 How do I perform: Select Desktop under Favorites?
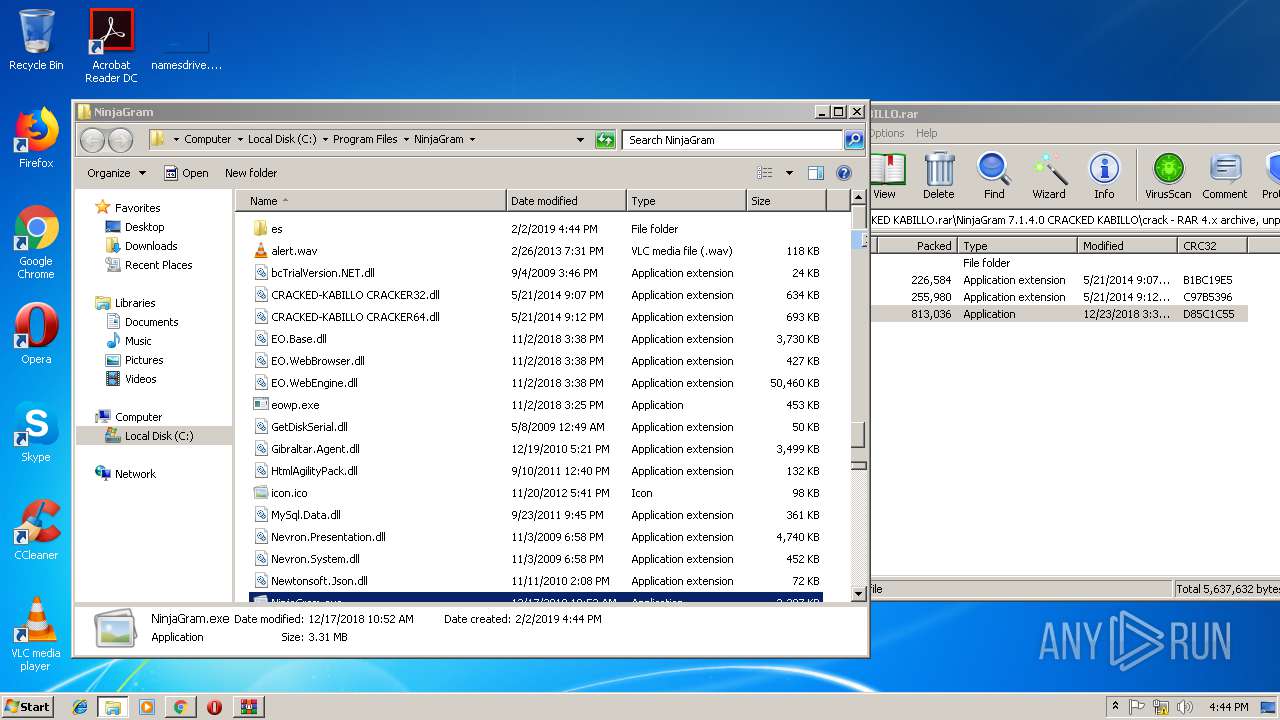pos(144,227)
